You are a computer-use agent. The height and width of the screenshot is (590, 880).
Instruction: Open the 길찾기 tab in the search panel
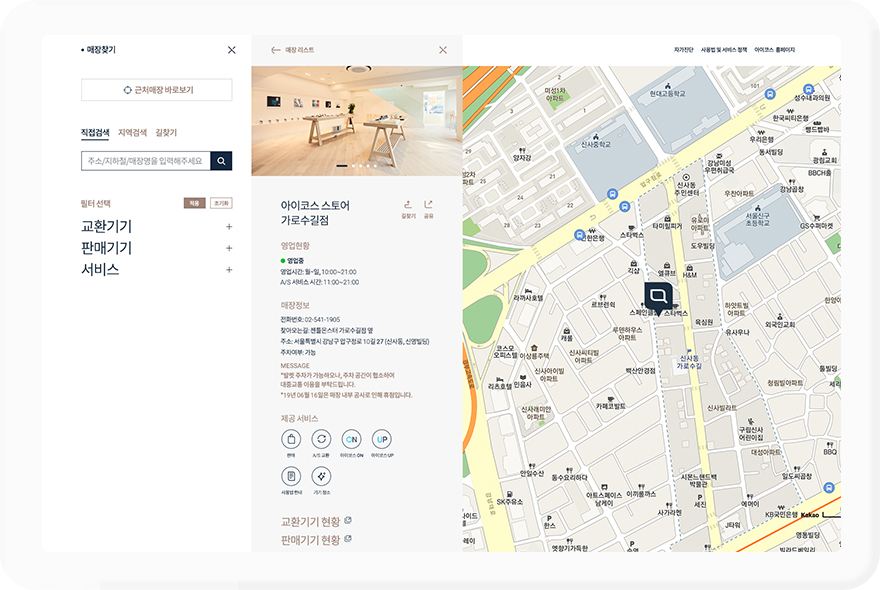[x=166, y=132]
